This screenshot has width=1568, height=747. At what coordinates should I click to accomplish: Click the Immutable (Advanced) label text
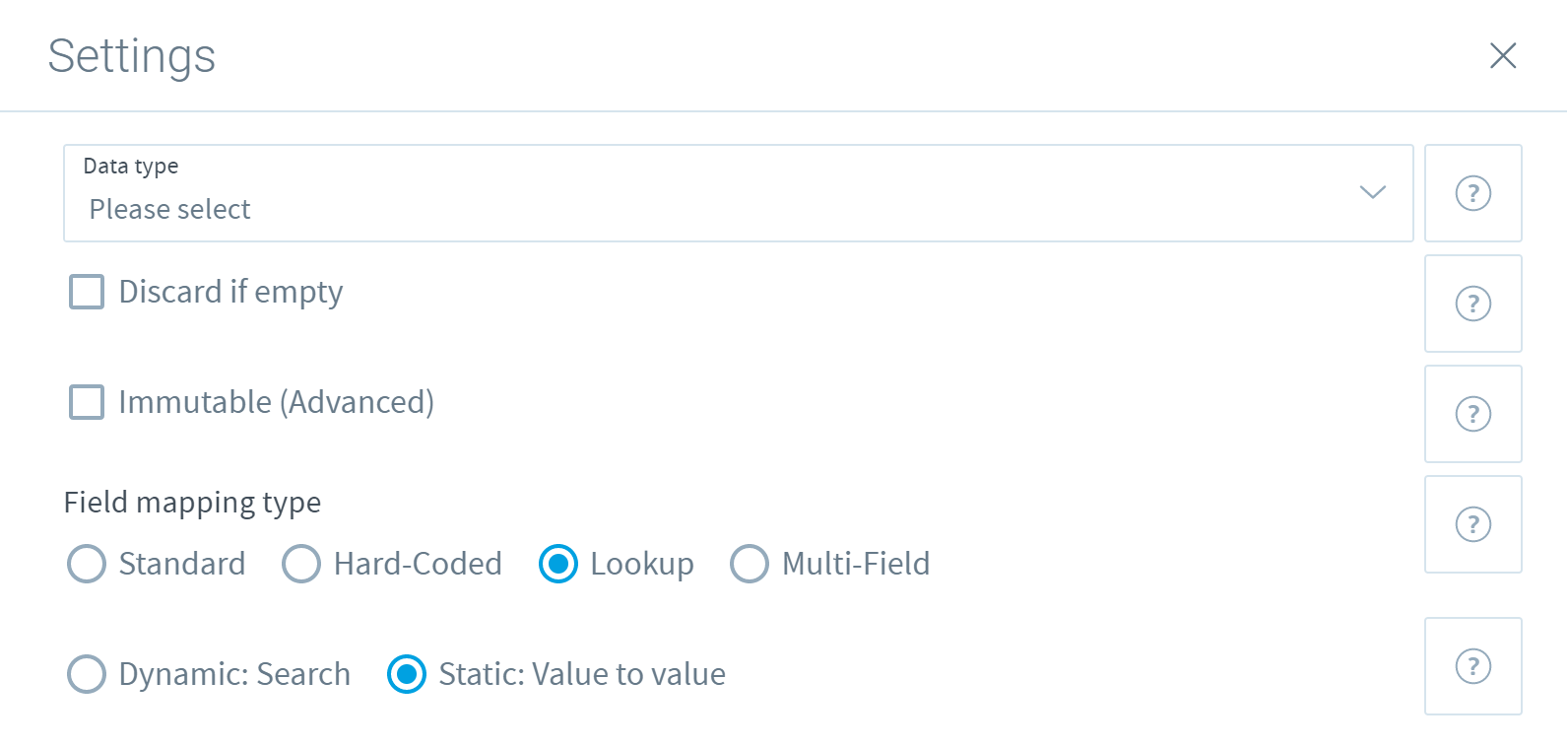(x=277, y=402)
